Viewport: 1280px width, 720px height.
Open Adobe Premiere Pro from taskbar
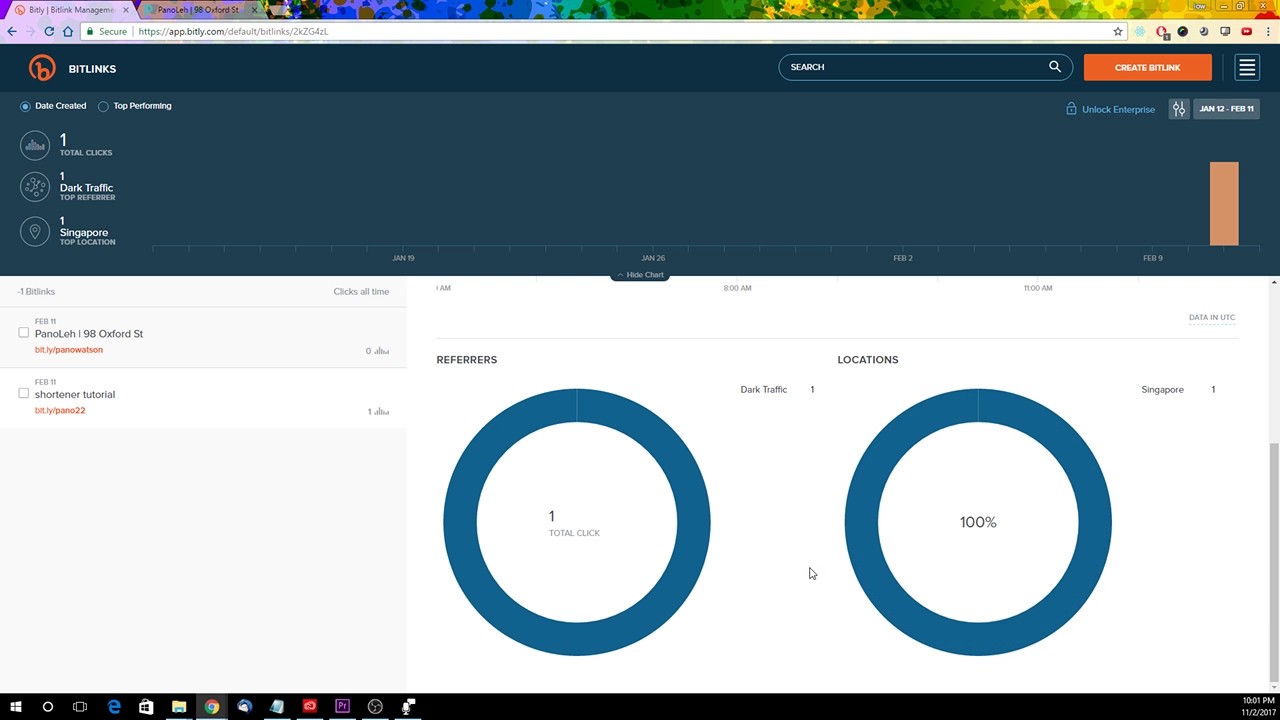point(343,706)
